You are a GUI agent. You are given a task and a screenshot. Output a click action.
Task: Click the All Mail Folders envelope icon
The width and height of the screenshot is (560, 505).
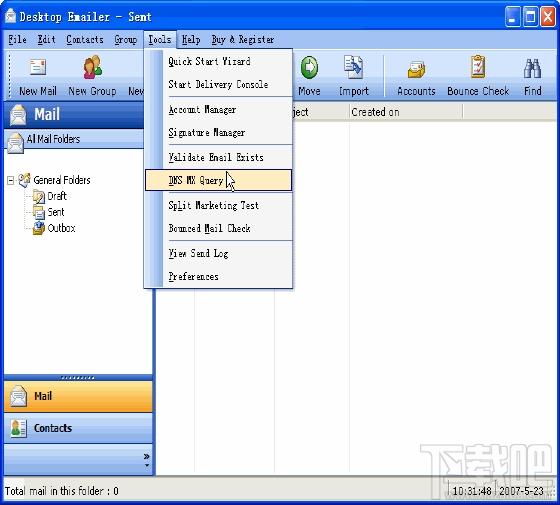tap(15, 143)
